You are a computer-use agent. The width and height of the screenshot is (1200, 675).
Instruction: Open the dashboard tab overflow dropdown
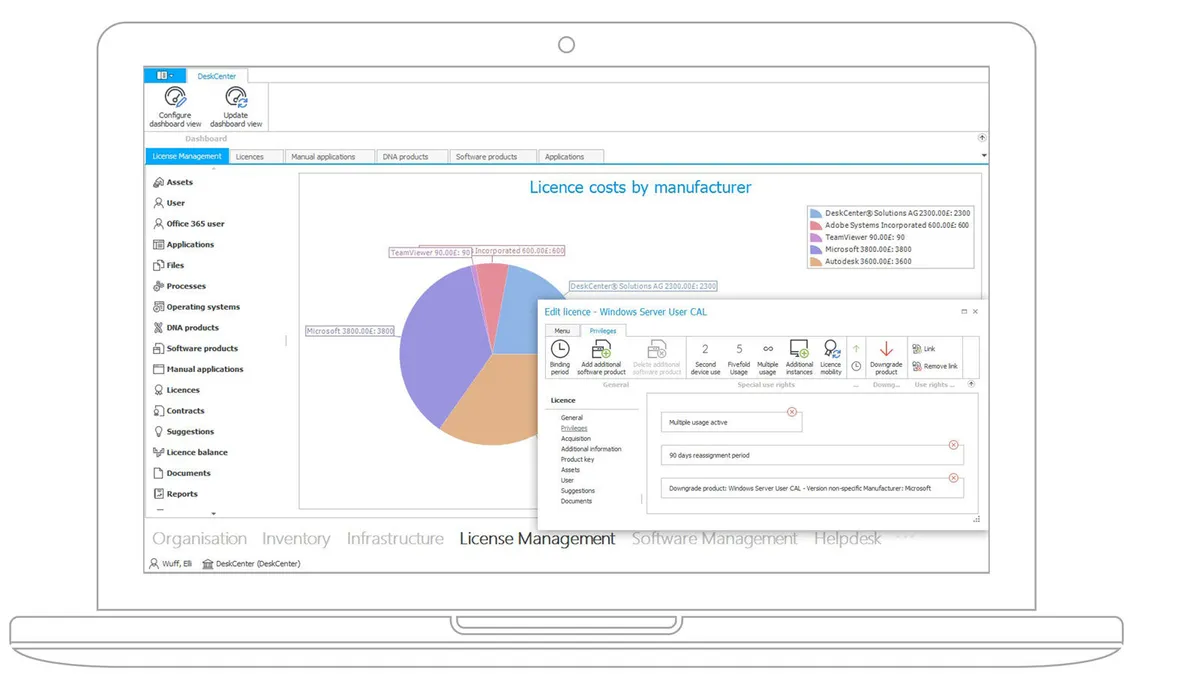point(984,156)
